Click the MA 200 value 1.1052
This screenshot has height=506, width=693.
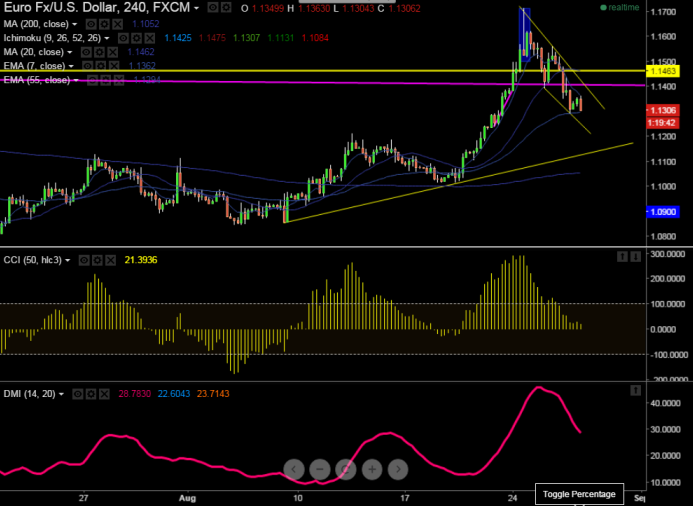click(146, 24)
